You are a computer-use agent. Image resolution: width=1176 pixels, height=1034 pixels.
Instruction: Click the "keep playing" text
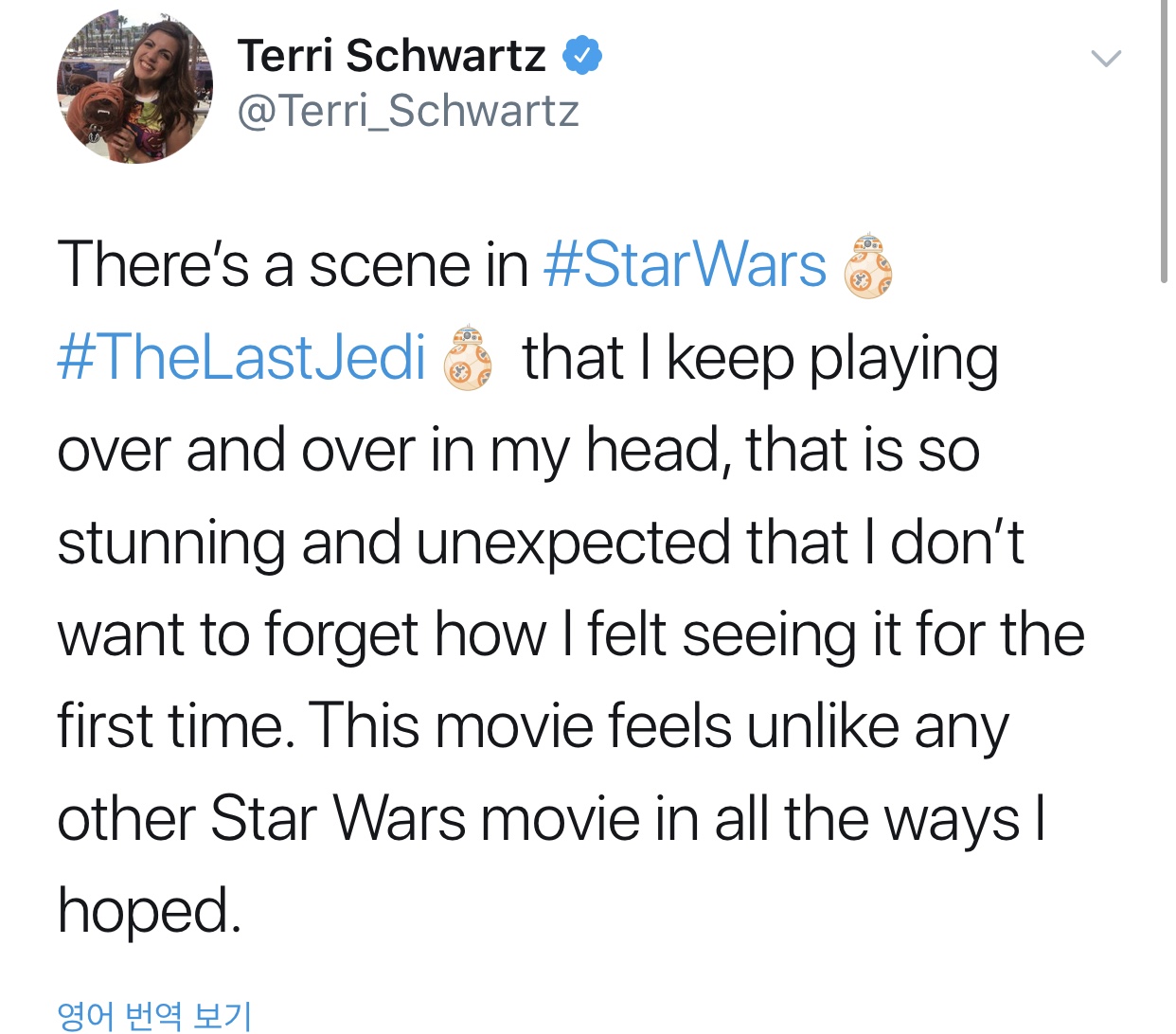[x=832, y=360]
